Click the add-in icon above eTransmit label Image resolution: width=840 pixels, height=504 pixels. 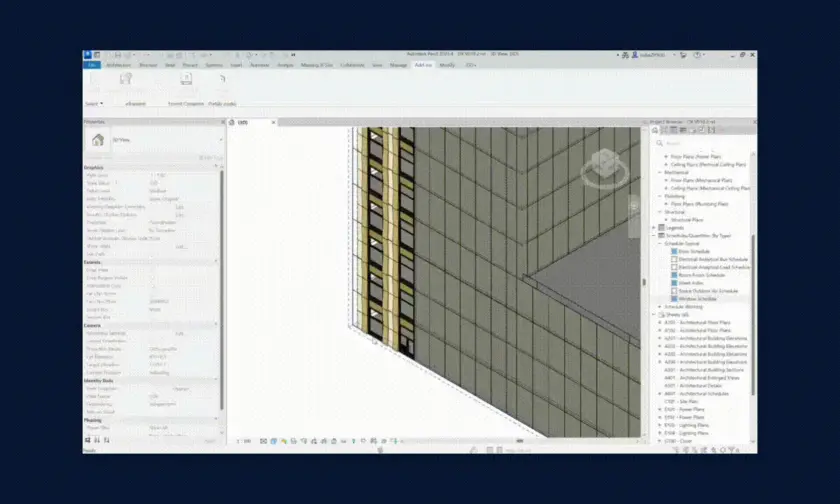tap(126, 79)
